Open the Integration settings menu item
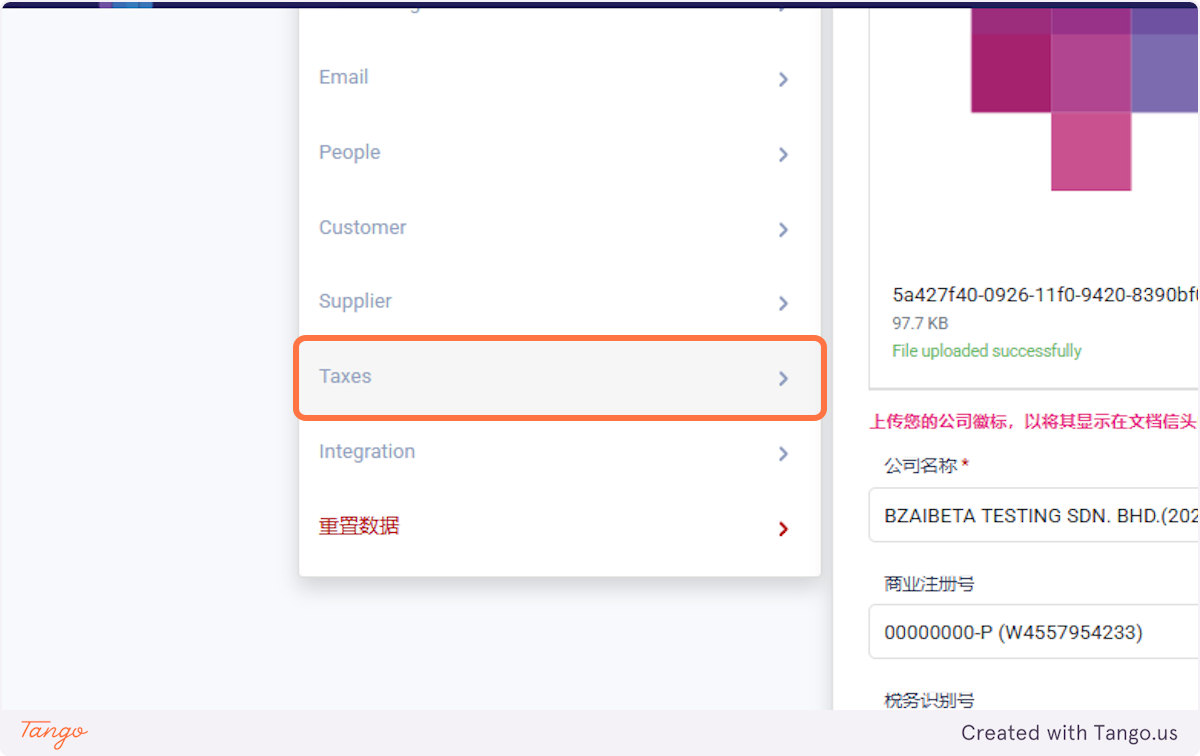Viewport: 1200px width, 756px height. coord(559,452)
